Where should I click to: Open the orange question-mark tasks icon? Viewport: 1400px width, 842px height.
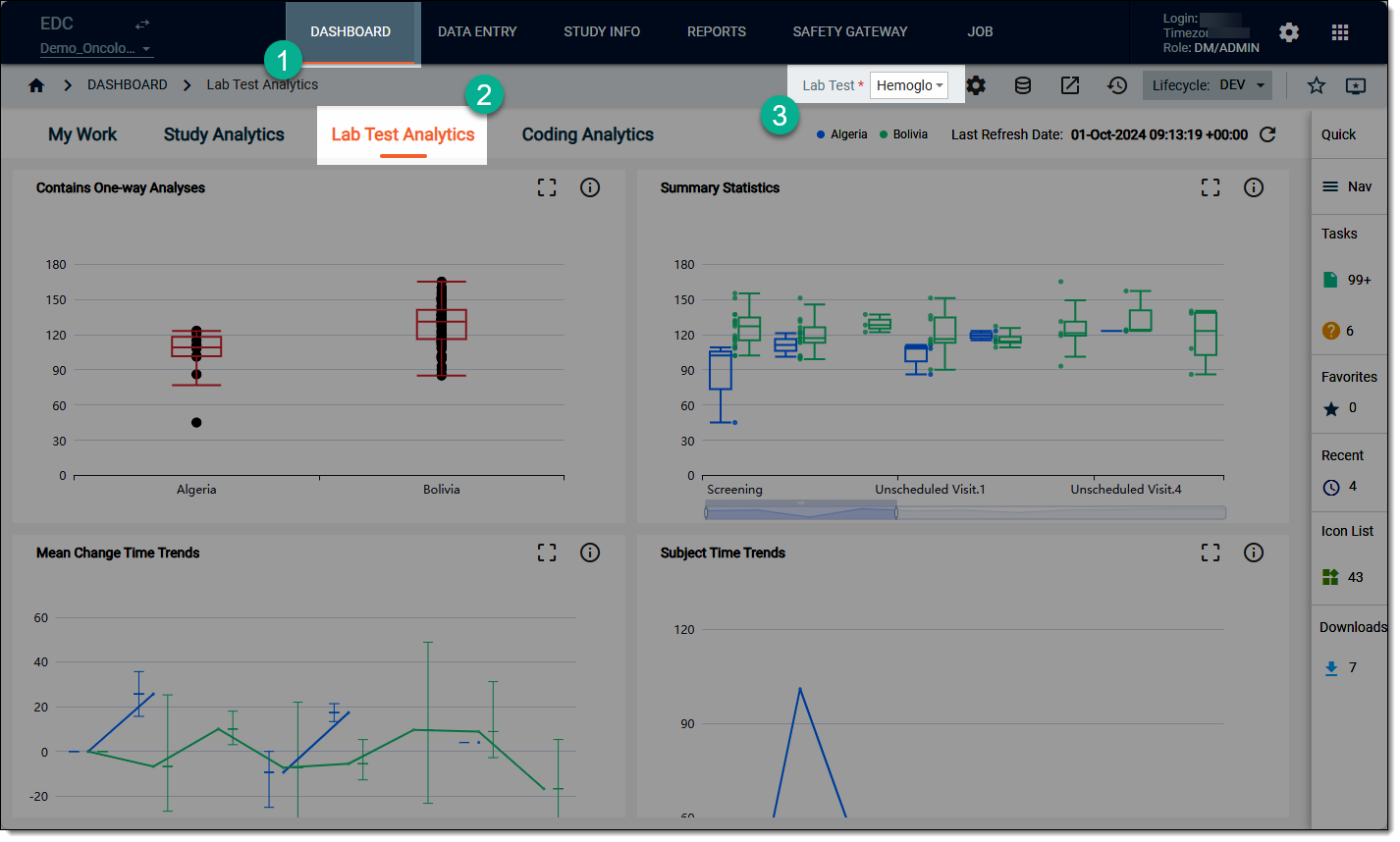click(x=1331, y=331)
